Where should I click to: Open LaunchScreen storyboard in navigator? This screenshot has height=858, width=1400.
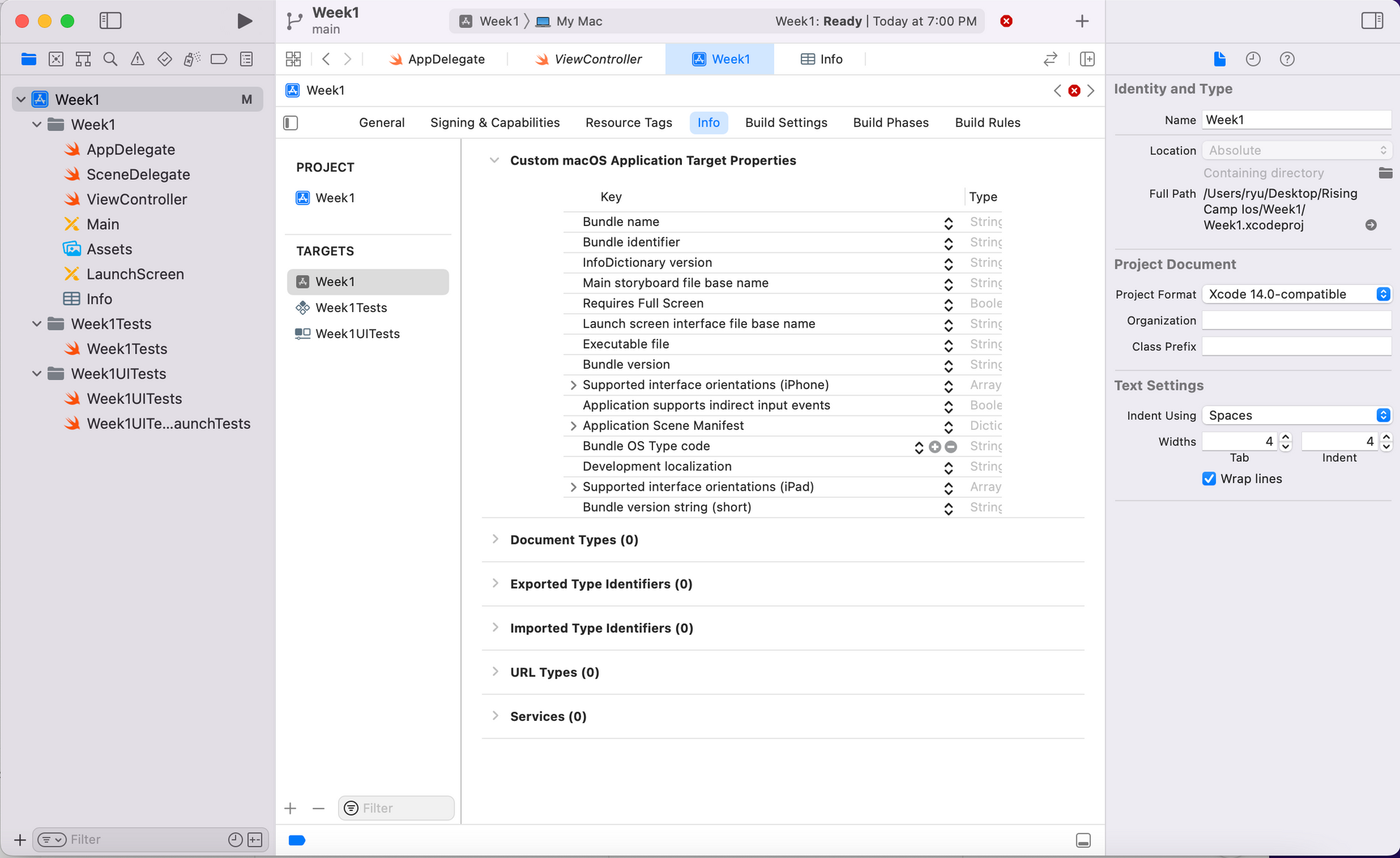coord(135,274)
